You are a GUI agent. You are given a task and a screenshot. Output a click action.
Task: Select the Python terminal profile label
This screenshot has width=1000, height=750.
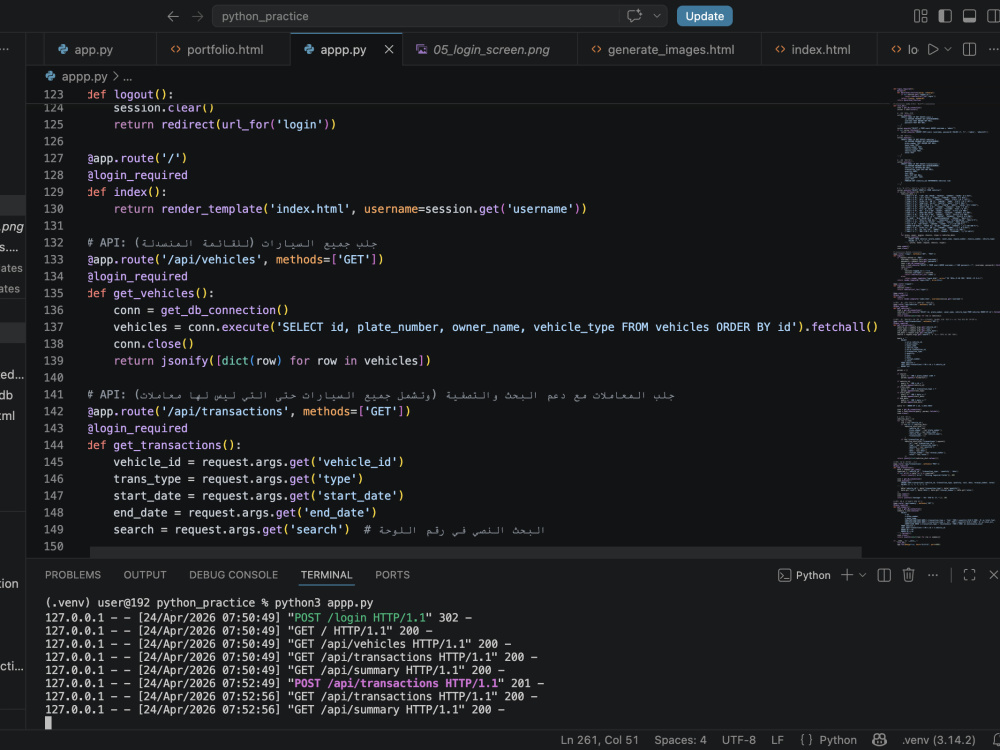tap(804, 575)
